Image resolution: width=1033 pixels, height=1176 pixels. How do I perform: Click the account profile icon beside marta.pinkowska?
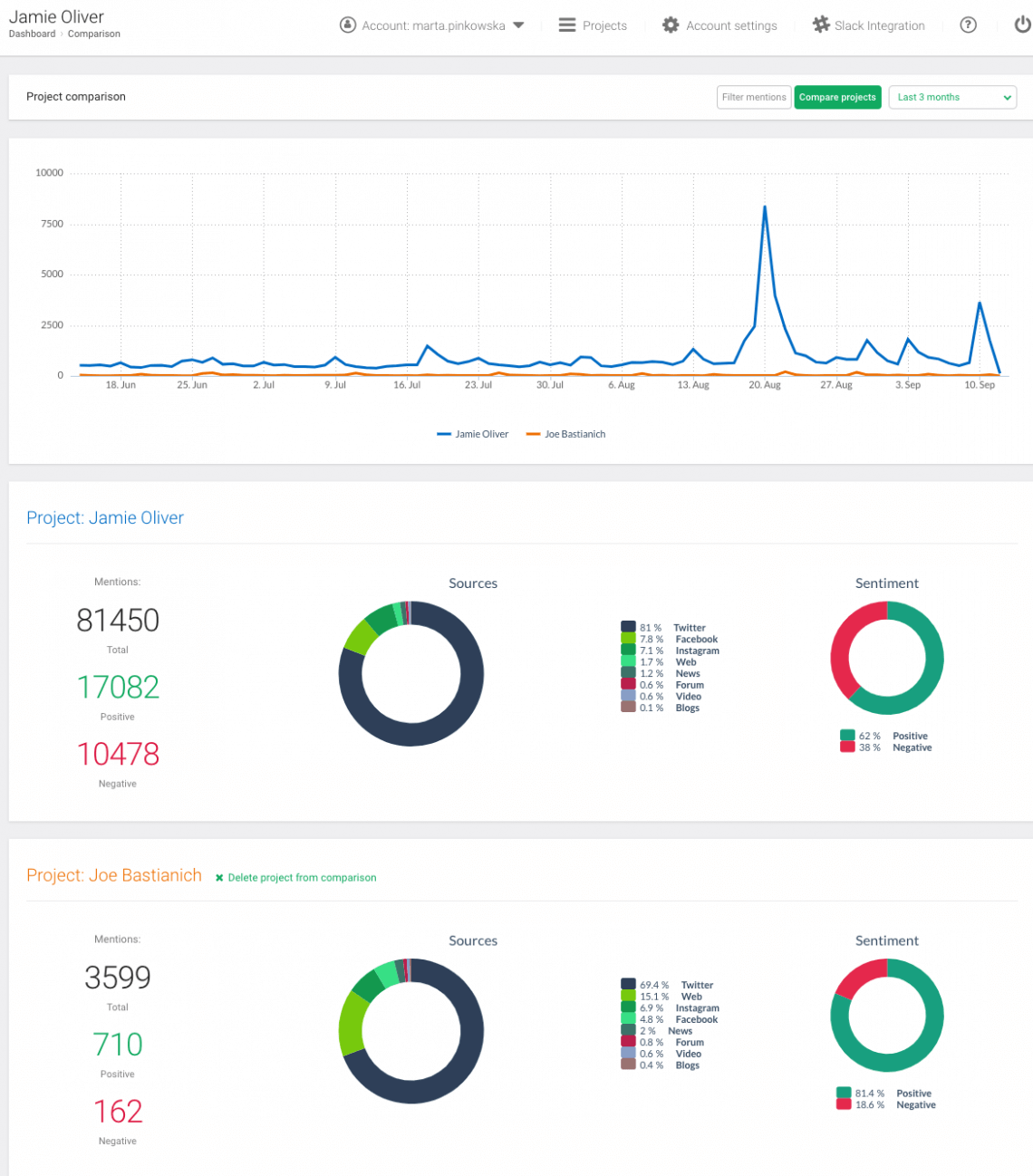pyautogui.click(x=347, y=25)
